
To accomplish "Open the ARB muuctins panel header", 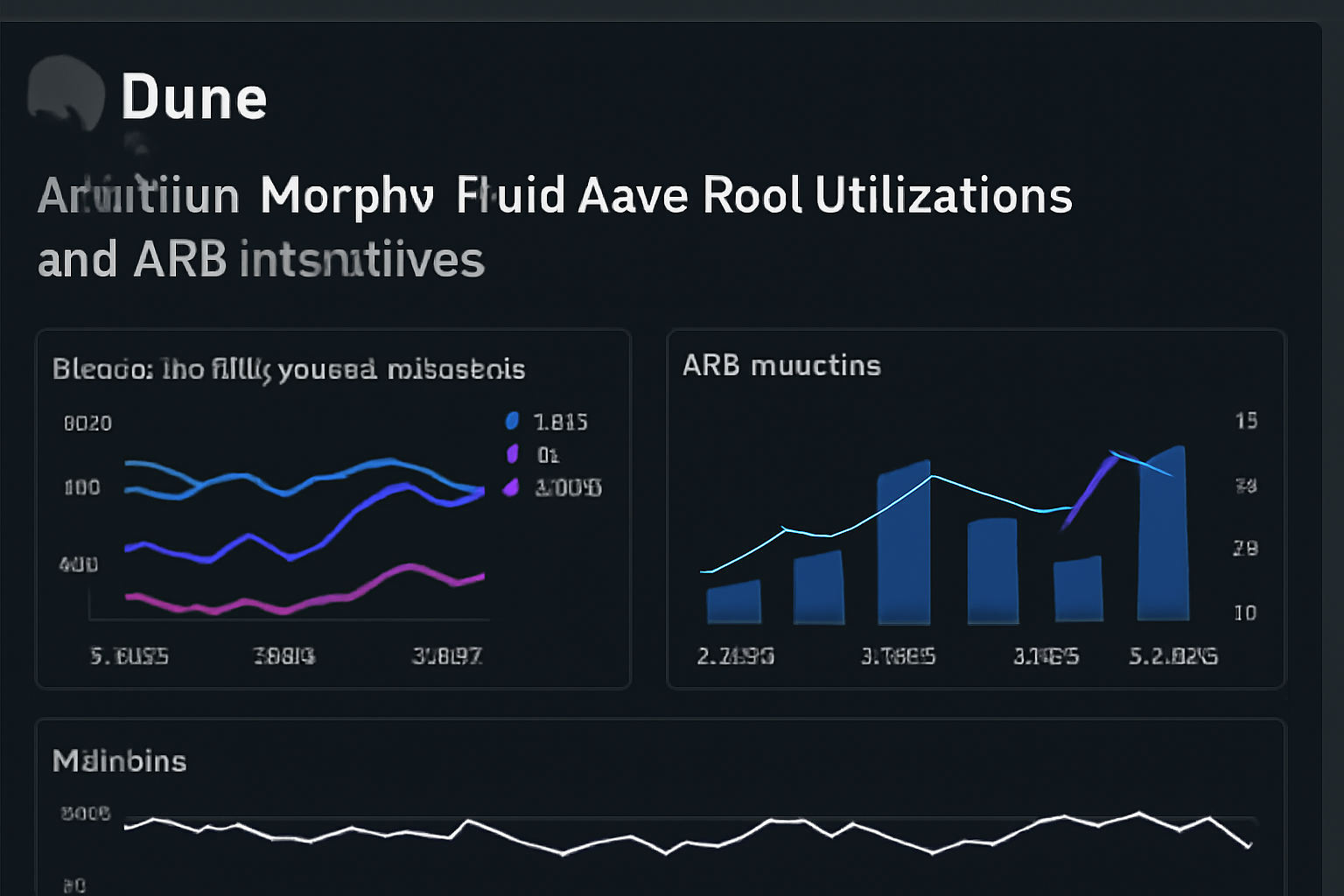I will tap(781, 365).
